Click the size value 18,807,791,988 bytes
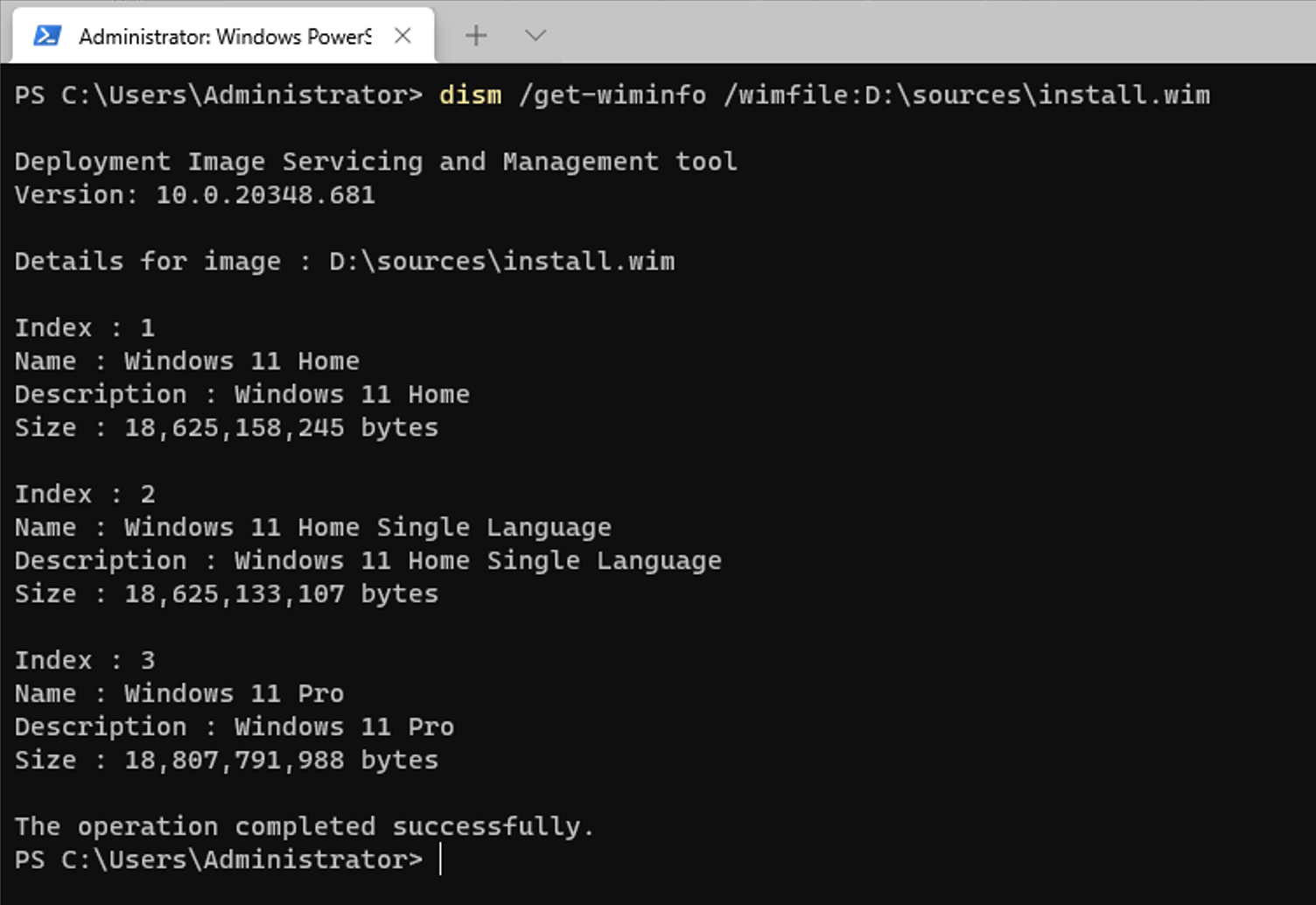 click(280, 761)
